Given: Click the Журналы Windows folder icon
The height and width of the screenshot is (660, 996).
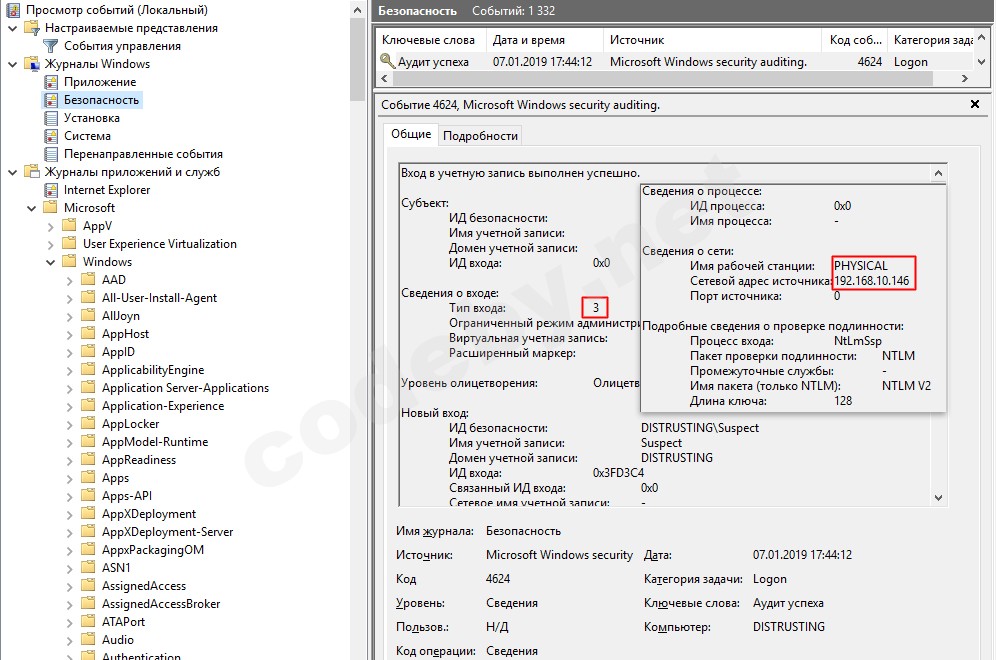Looking at the screenshot, I should pyautogui.click(x=32, y=64).
